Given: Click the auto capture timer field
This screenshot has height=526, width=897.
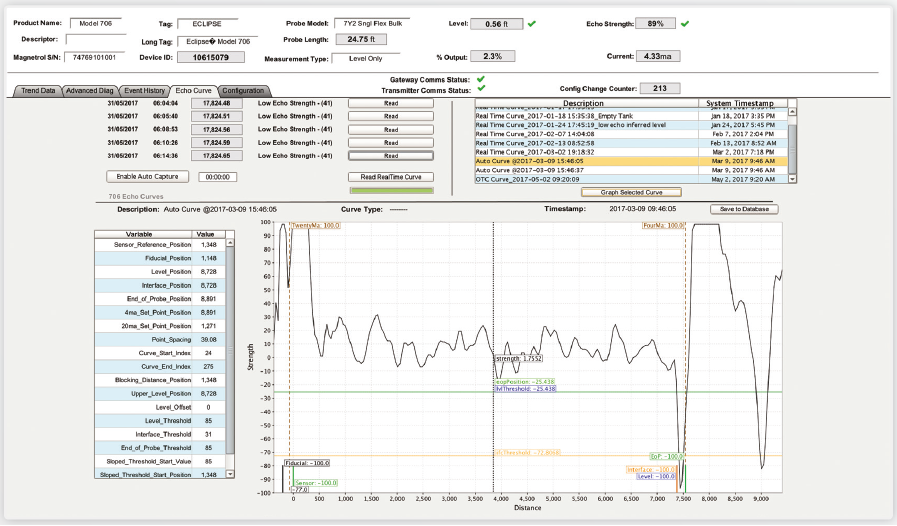Looking at the screenshot, I should point(217,176).
